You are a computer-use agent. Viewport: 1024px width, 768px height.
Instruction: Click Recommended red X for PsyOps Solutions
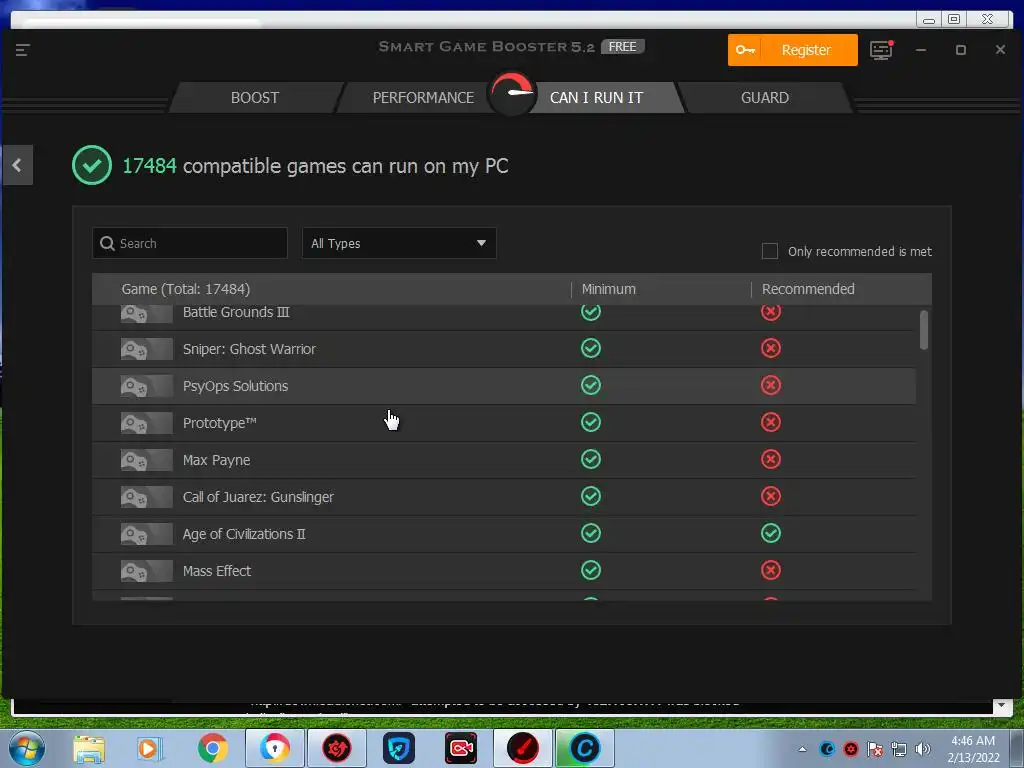771,385
